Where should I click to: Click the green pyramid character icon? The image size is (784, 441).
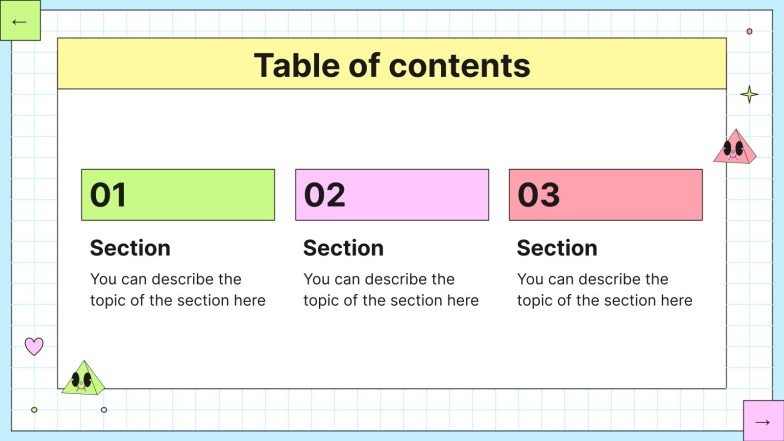pyautogui.click(x=82, y=378)
